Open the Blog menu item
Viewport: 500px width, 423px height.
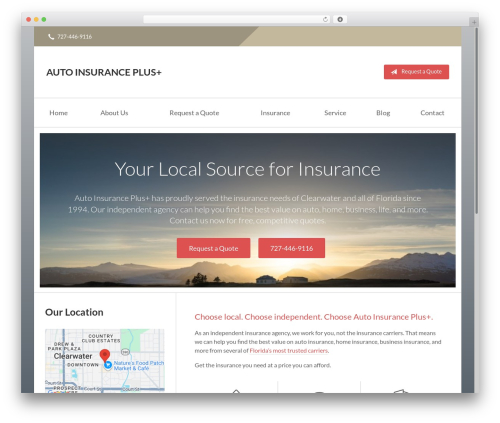tap(383, 113)
